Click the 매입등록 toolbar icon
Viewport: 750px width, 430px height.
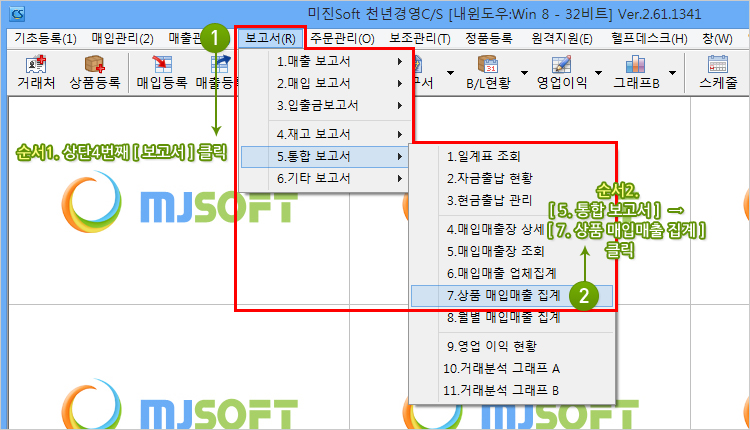[162, 73]
